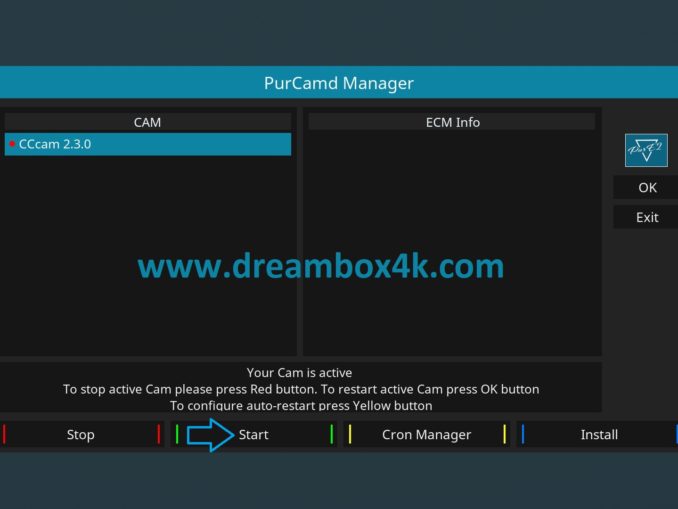
Task: Click the PurCamd Manager title
Action: (339, 83)
